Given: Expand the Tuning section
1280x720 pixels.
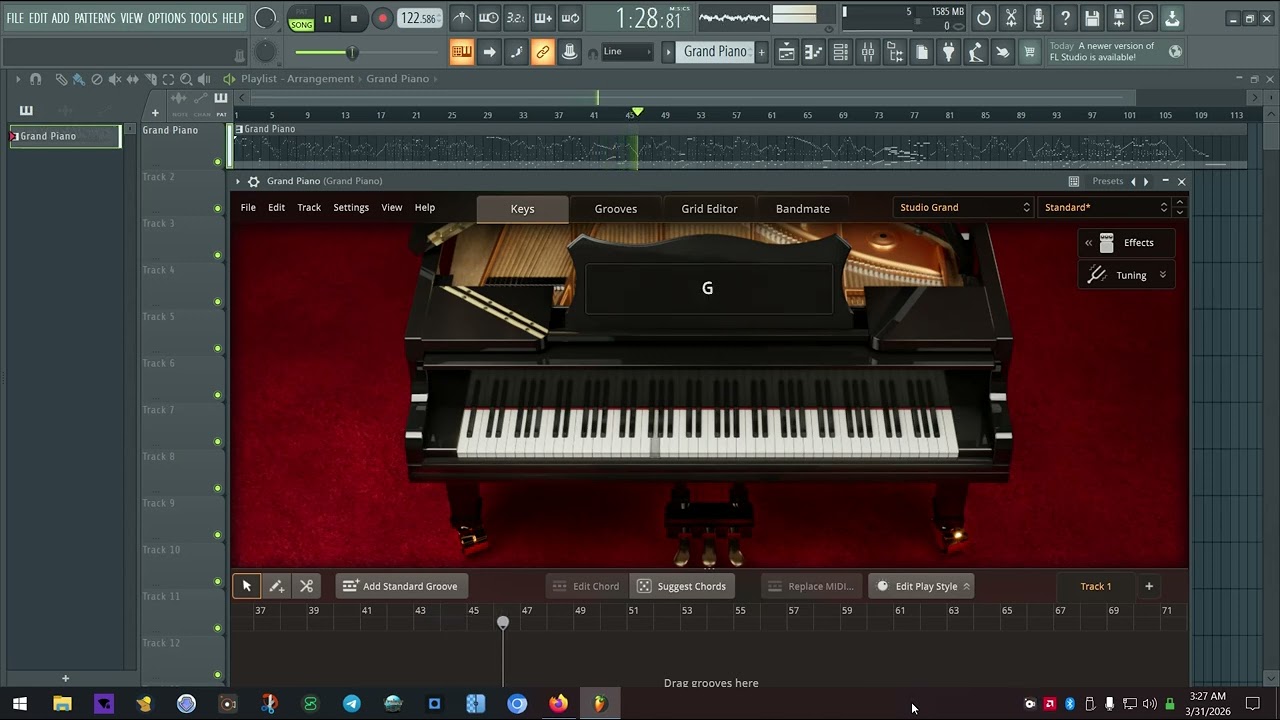Looking at the screenshot, I should [x=1127, y=275].
